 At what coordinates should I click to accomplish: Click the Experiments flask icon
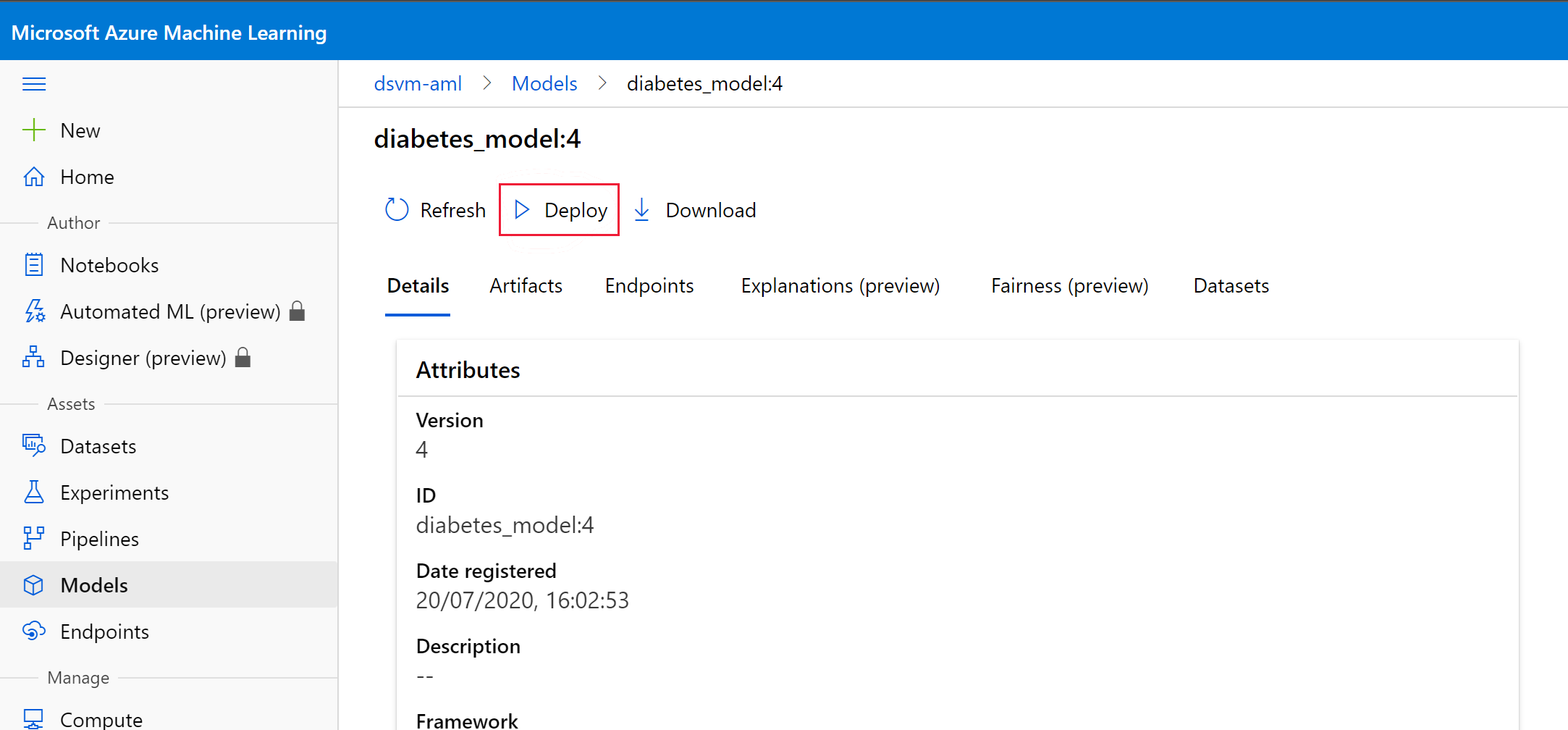click(x=34, y=492)
